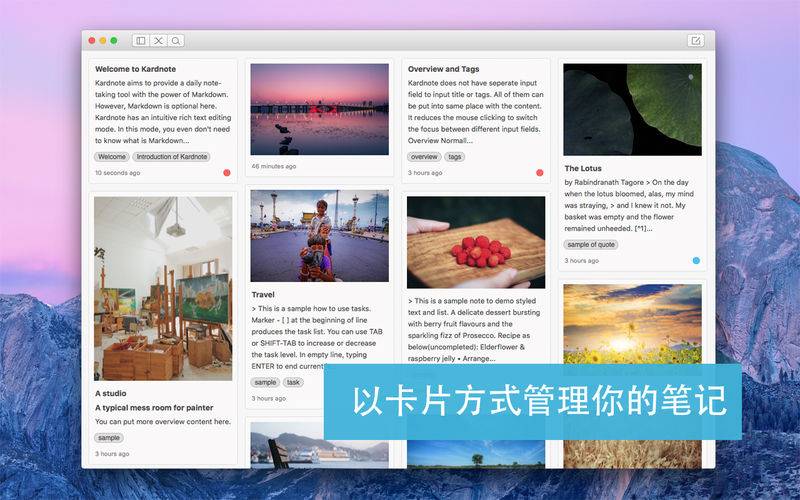Open the sunflower field sunset photo
Image resolution: width=800 pixels, height=500 pixels.
point(632,324)
